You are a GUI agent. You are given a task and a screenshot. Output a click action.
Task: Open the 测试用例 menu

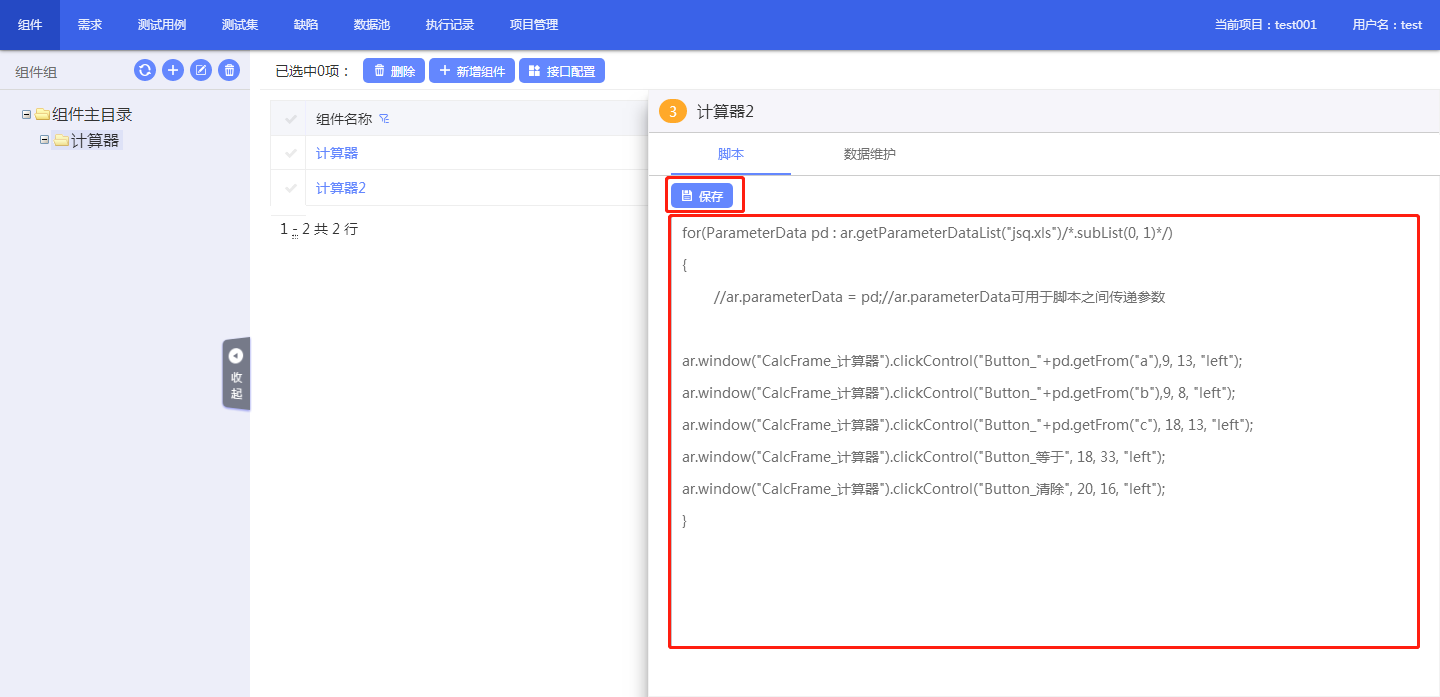[162, 25]
